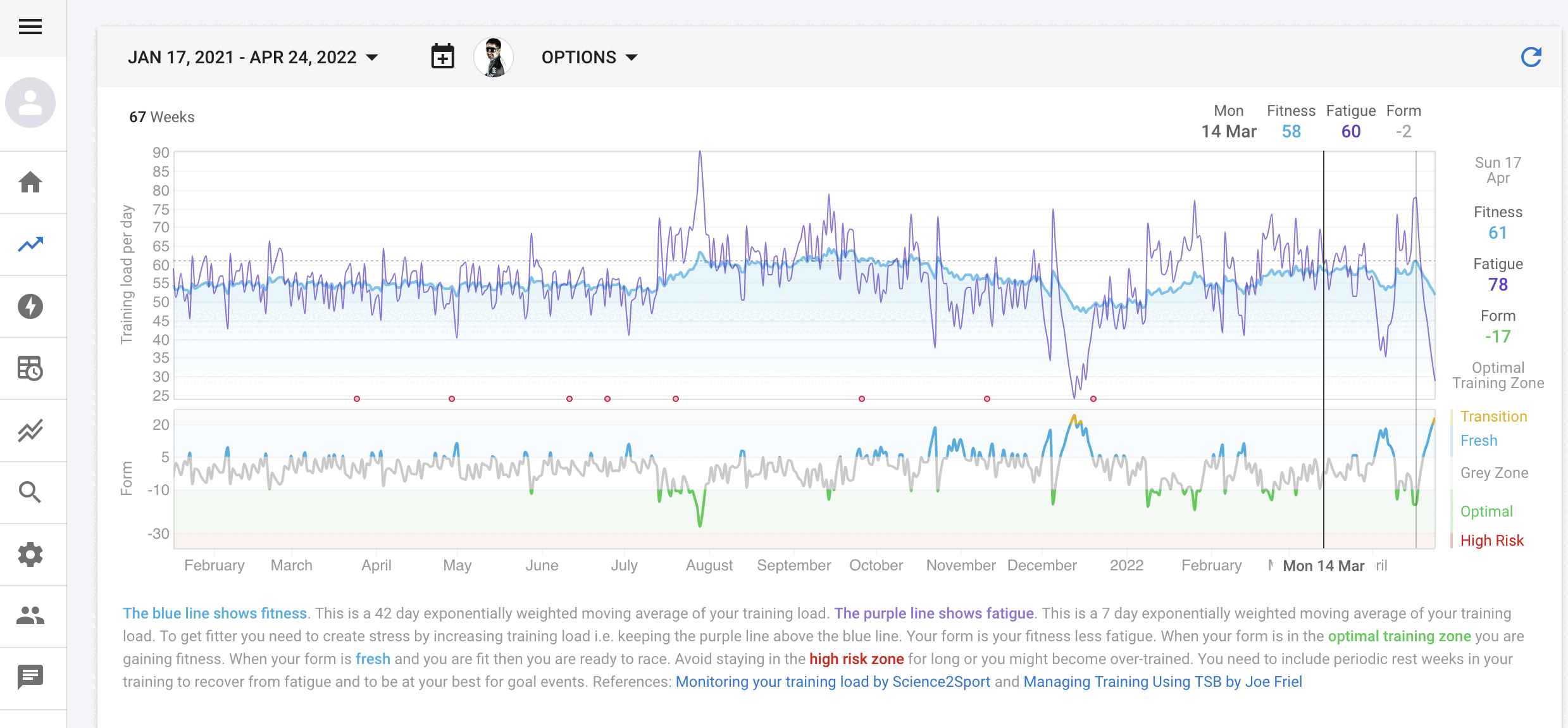Image resolution: width=1568 pixels, height=728 pixels.
Task: Click the lightning bolt power icon
Action: click(x=30, y=306)
